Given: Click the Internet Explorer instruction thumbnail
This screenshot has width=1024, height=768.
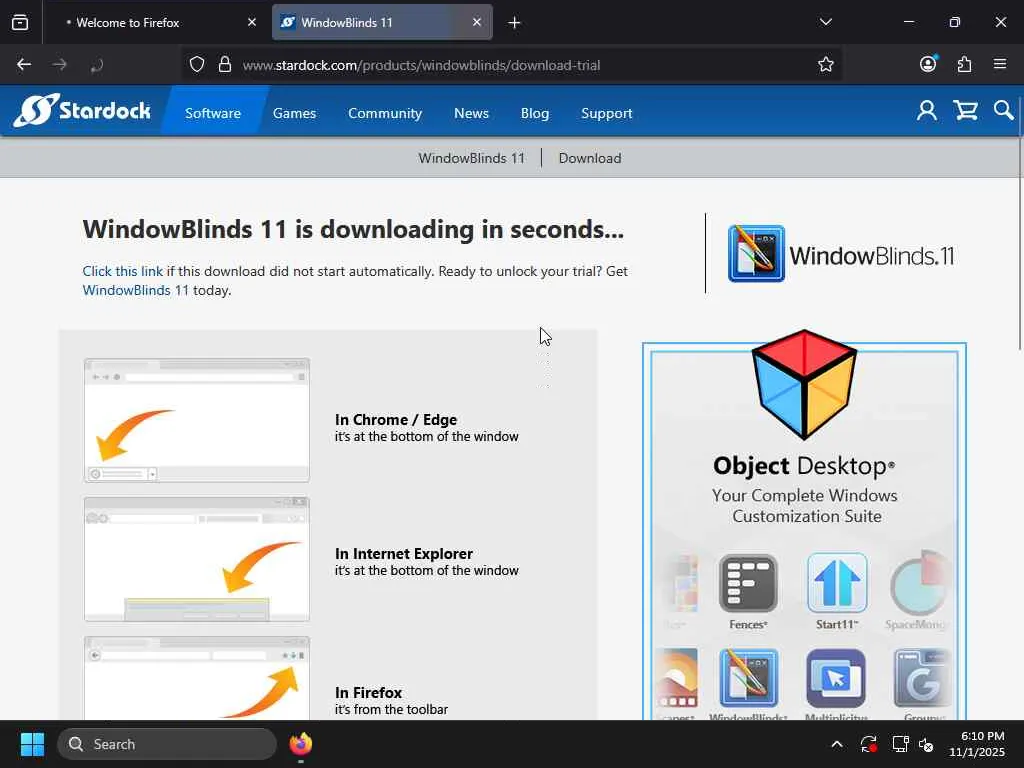Looking at the screenshot, I should [197, 559].
